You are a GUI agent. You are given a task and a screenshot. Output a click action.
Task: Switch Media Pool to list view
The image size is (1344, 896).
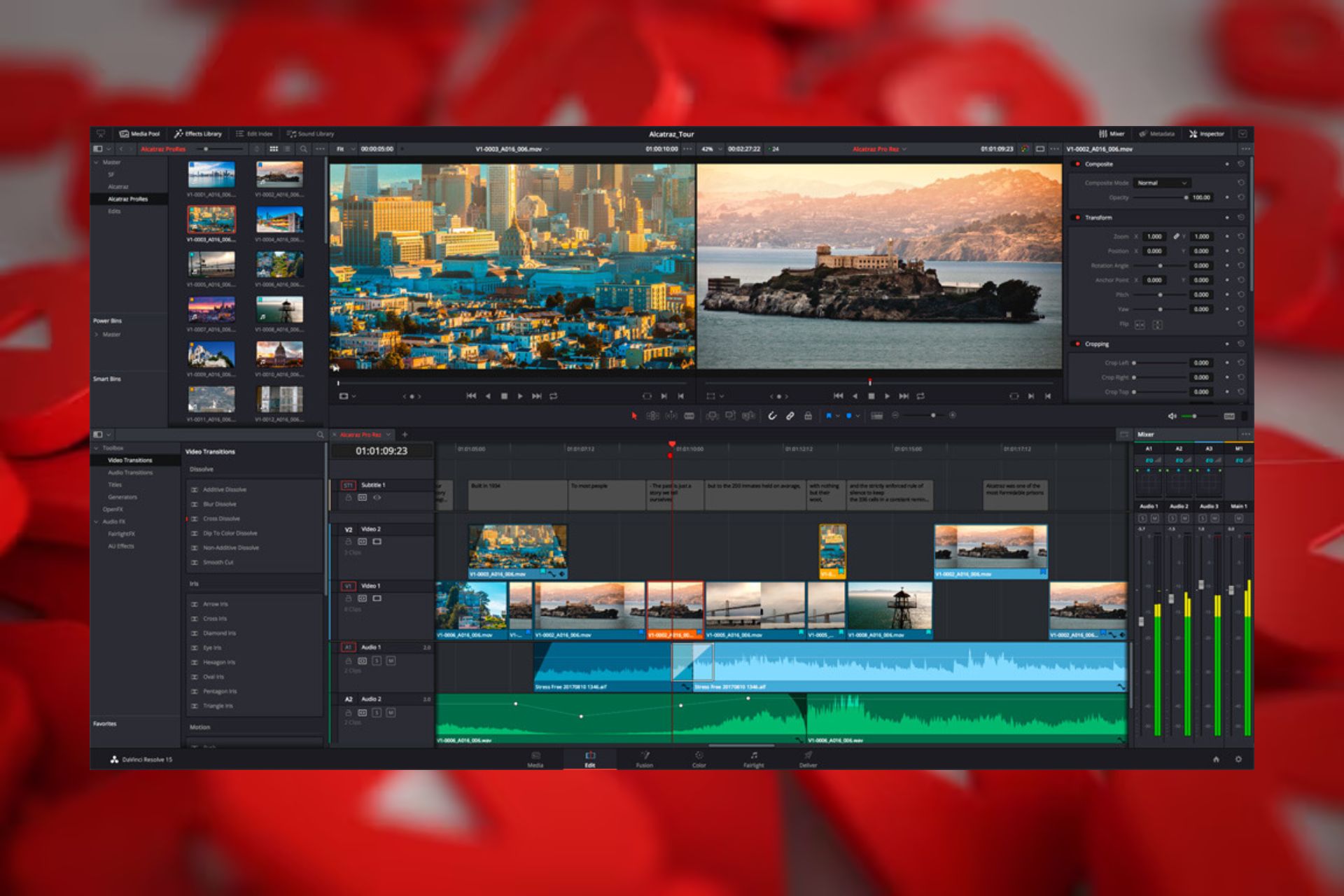pos(287,149)
